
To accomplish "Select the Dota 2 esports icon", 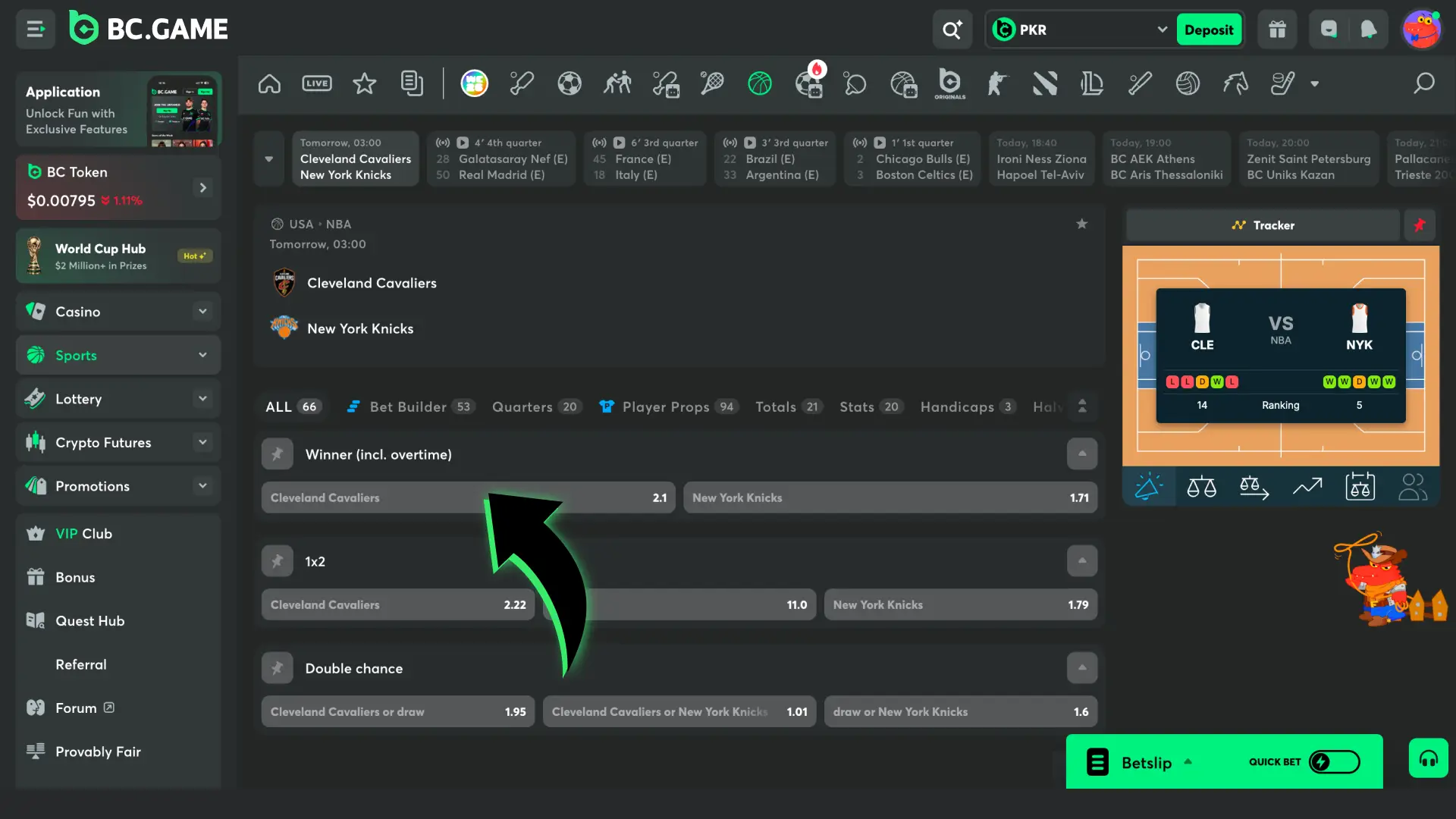I will click(x=1045, y=83).
